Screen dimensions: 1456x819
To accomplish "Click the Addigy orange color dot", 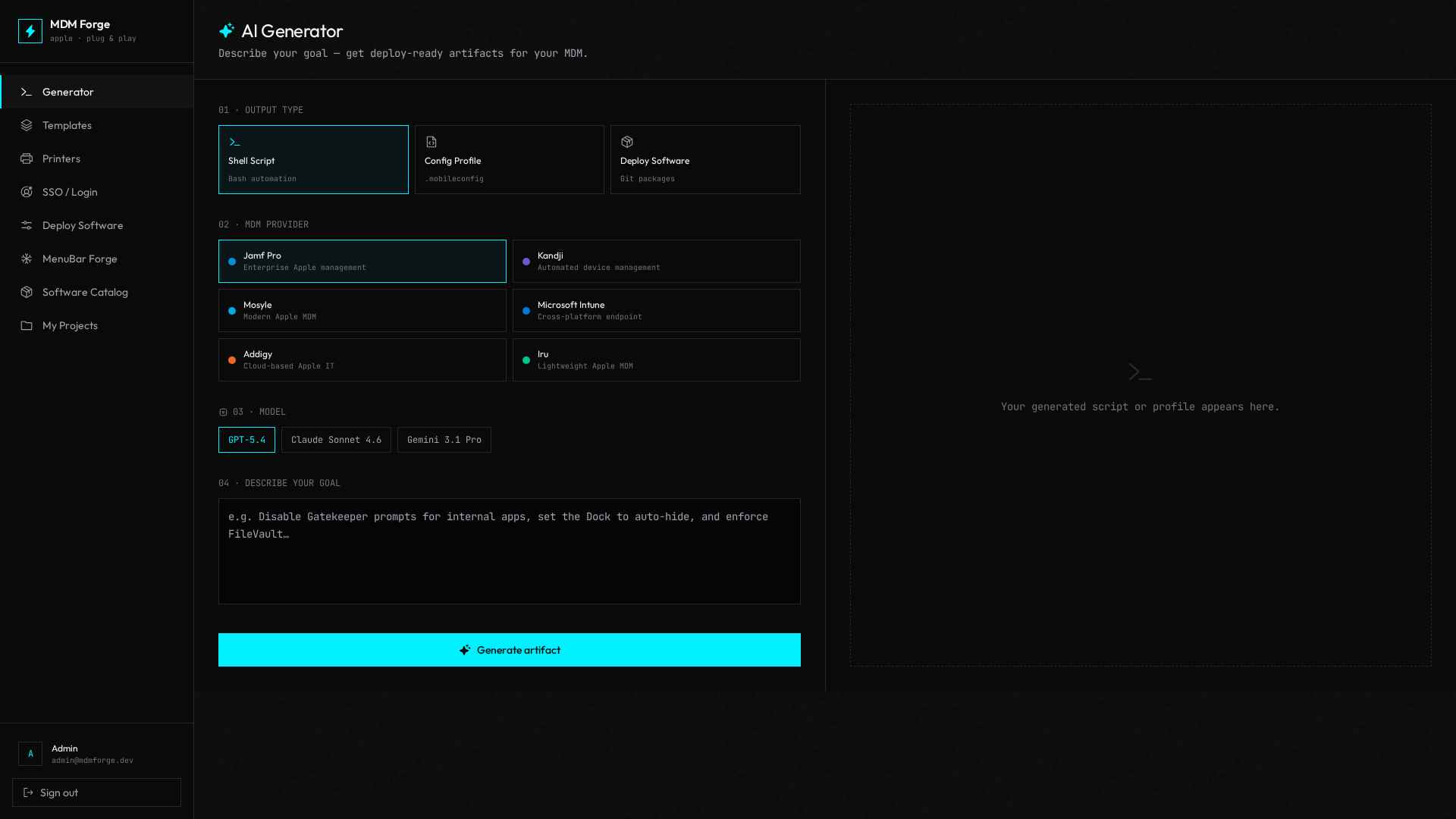I will pyautogui.click(x=232, y=360).
